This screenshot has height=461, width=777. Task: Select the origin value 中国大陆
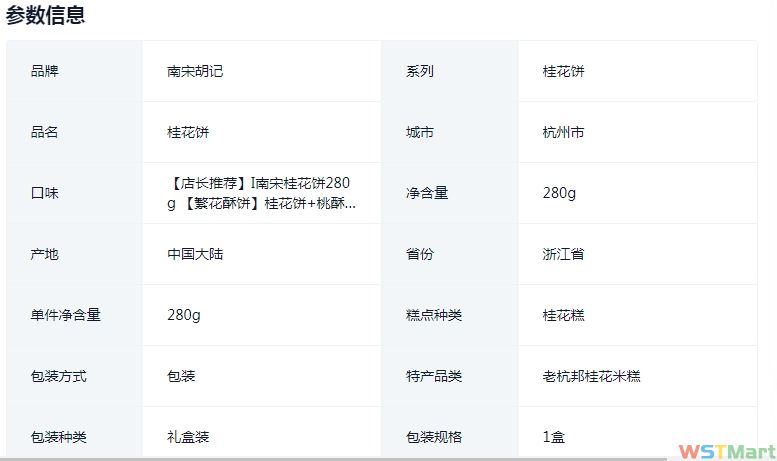pyautogui.click(x=195, y=254)
